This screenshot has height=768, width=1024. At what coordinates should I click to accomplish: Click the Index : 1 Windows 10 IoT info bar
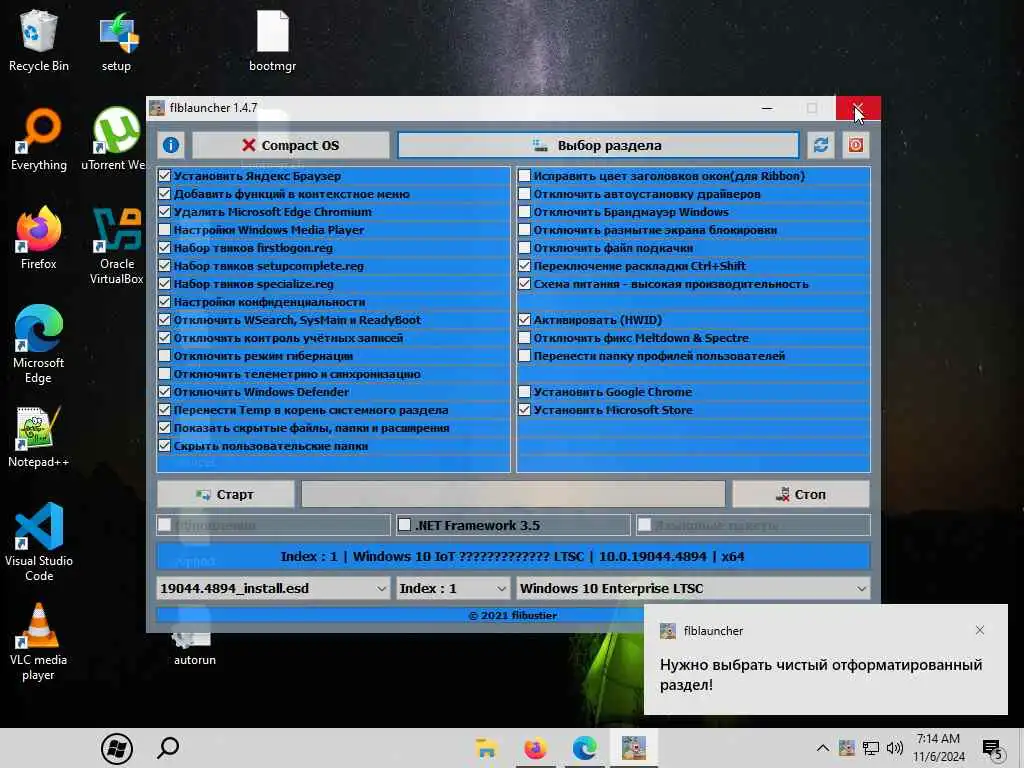[513, 556]
